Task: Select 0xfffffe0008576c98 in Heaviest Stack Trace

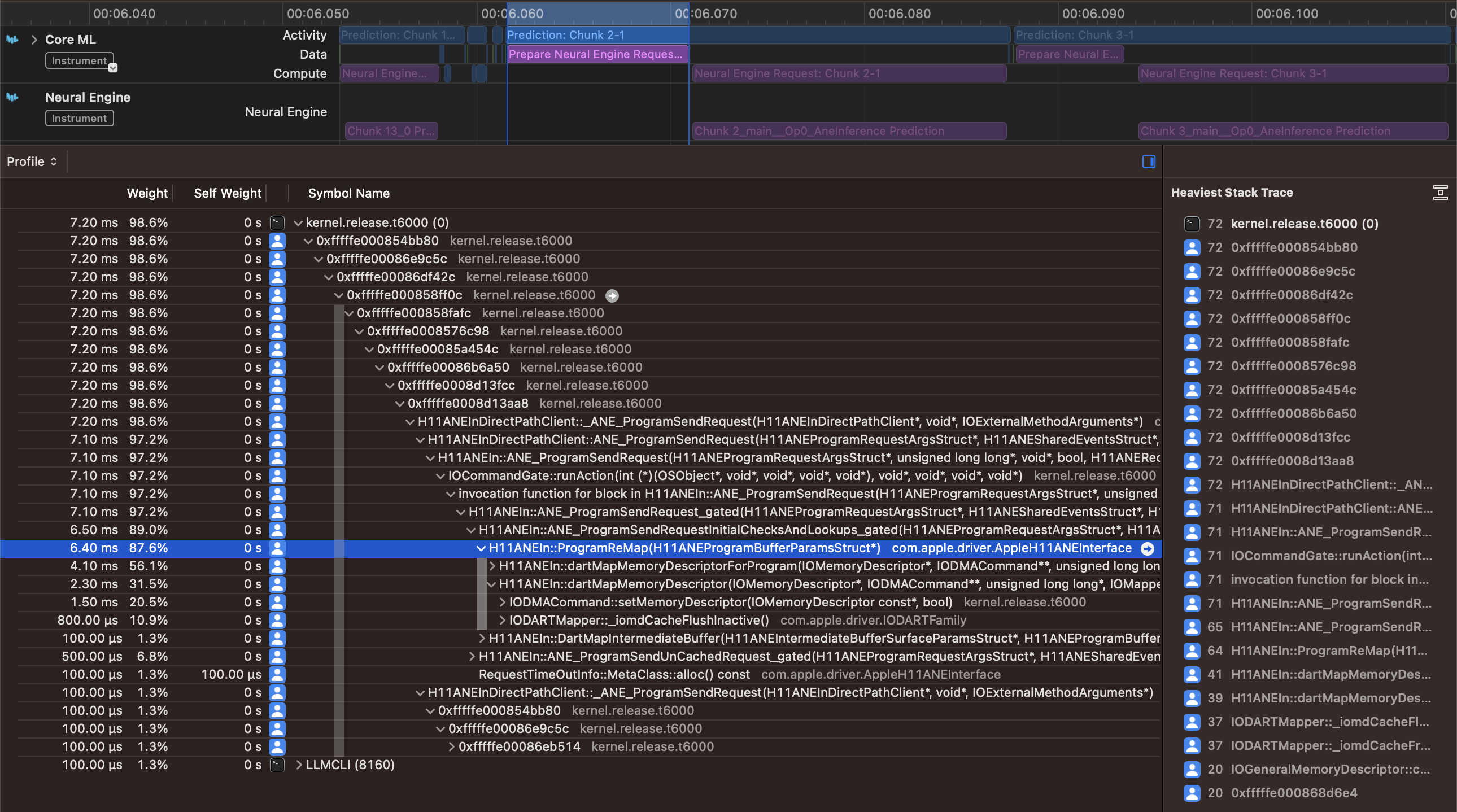Action: (1293, 366)
